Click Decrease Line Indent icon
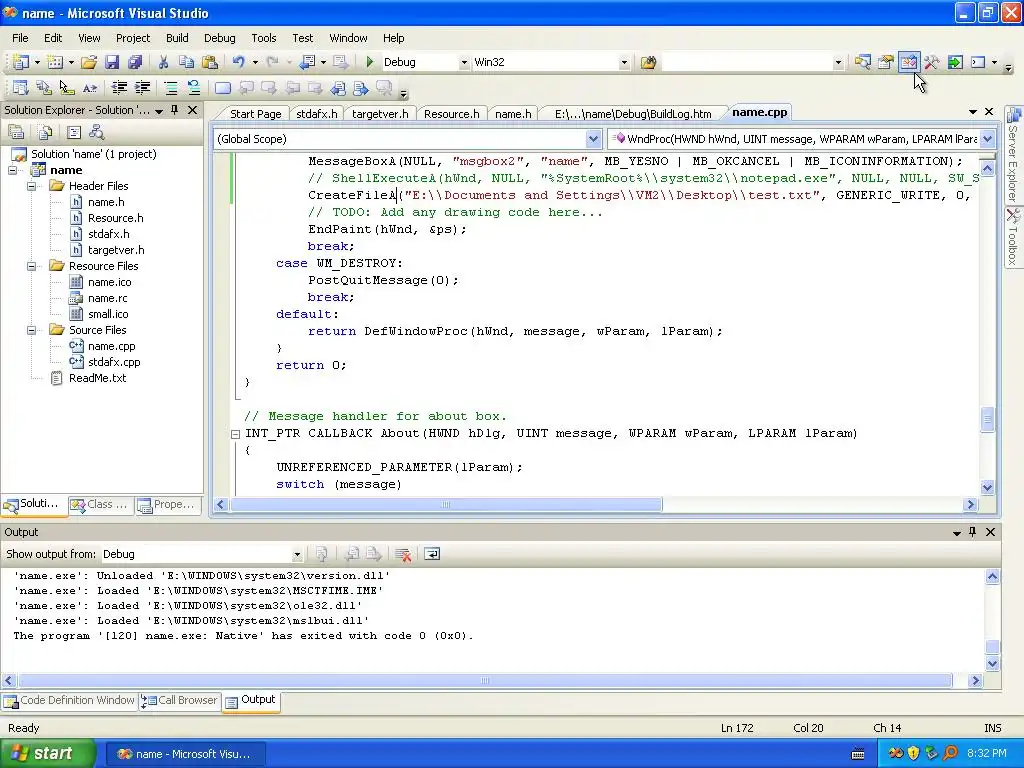This screenshot has width=1024, height=768. click(x=119, y=88)
